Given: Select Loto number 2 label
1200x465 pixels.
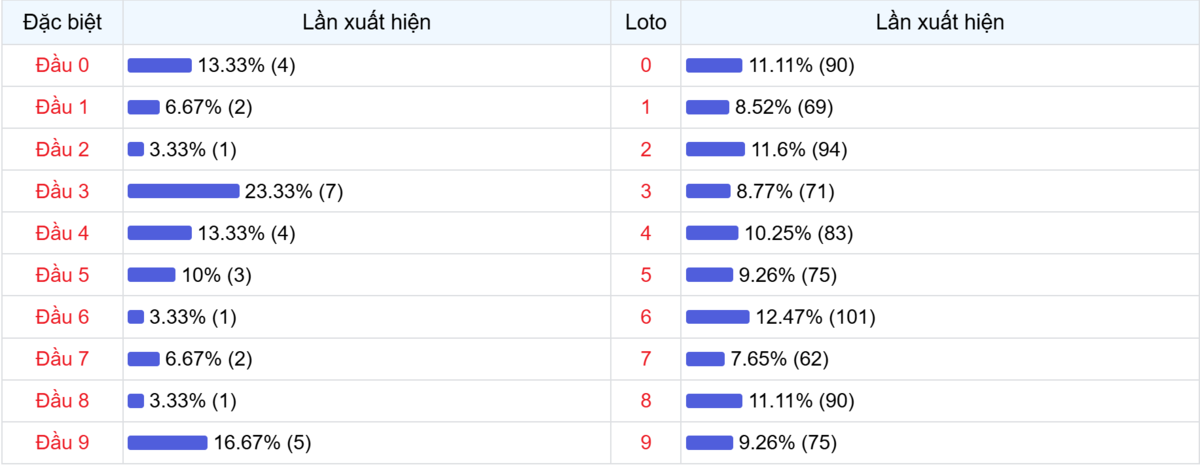Looking at the screenshot, I should pyautogui.click(x=645, y=149).
